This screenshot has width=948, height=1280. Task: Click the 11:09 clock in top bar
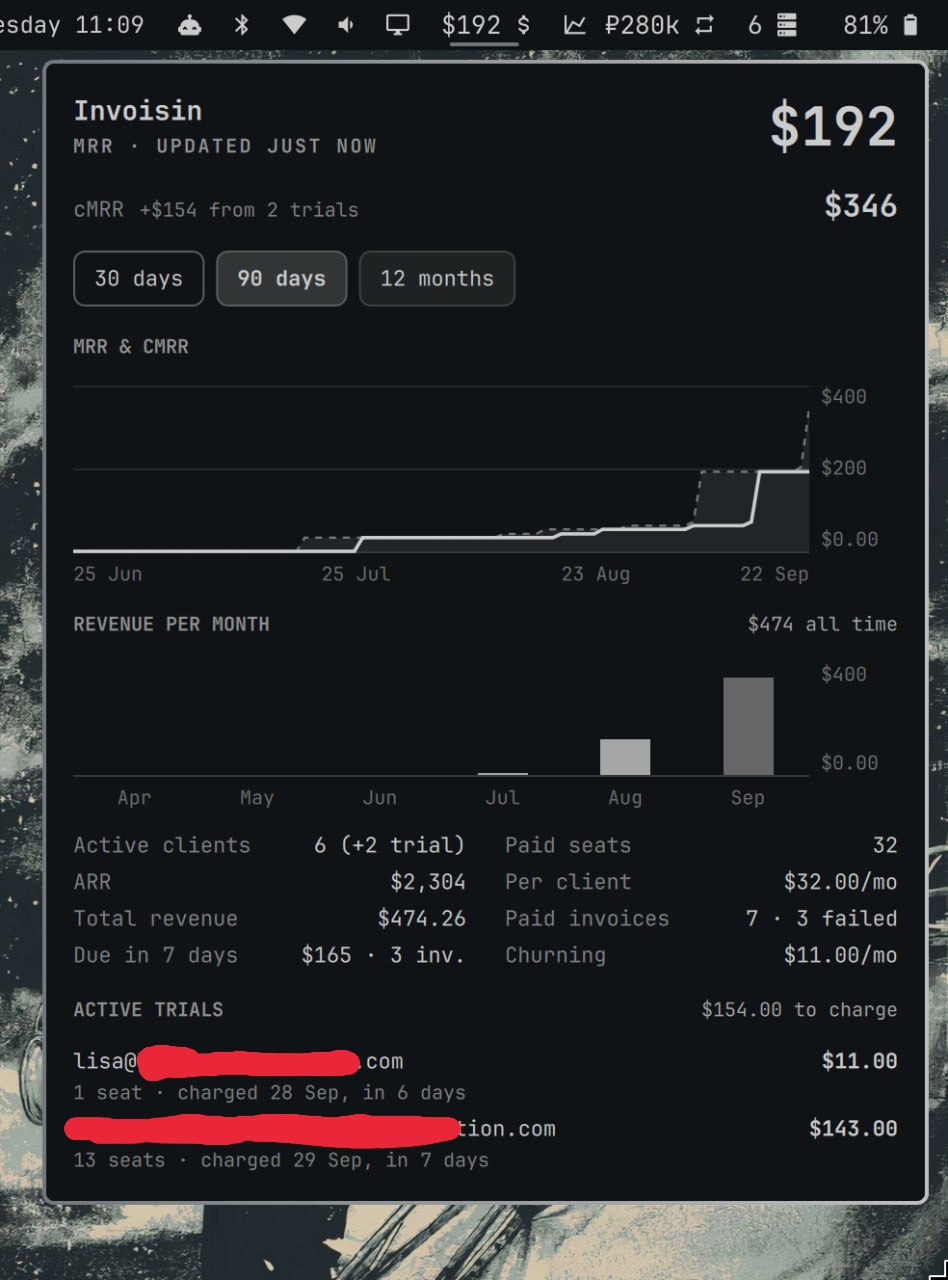pyautogui.click(x=109, y=25)
